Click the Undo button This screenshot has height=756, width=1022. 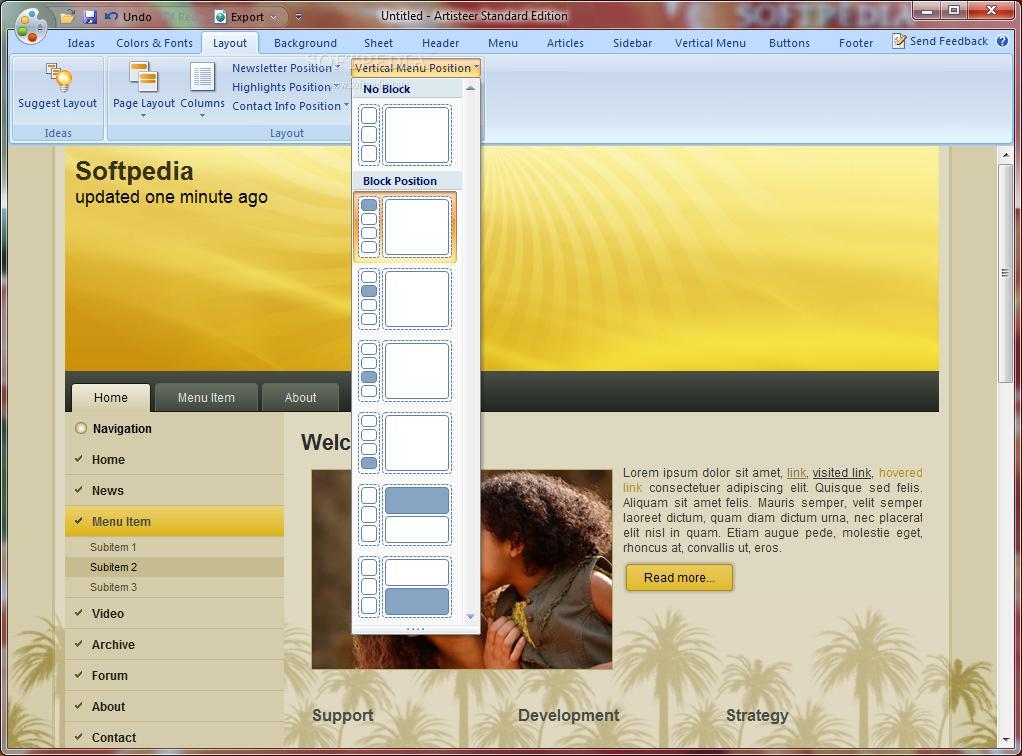pyautogui.click(x=129, y=17)
